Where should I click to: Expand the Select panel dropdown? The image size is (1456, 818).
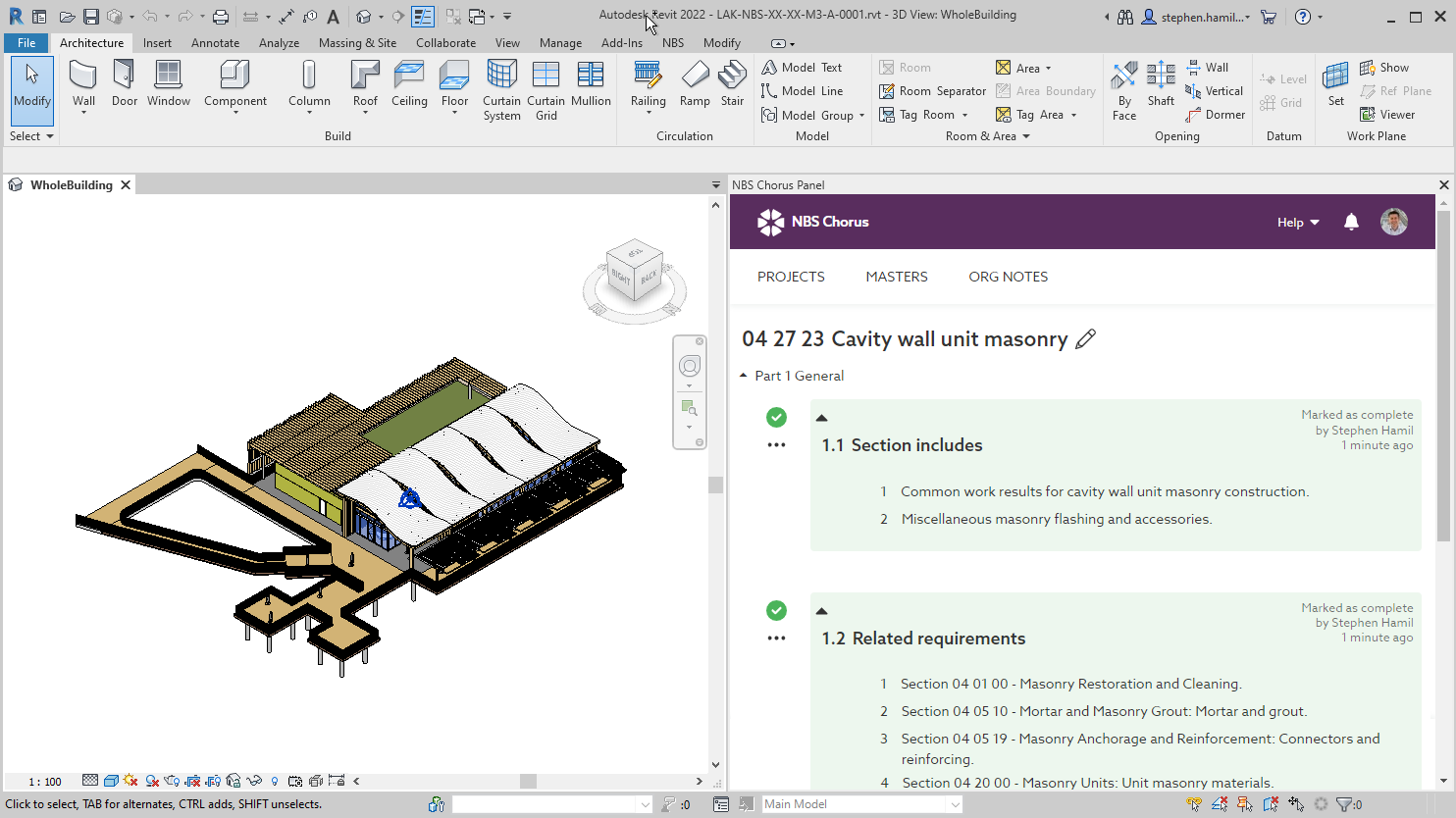pos(30,136)
